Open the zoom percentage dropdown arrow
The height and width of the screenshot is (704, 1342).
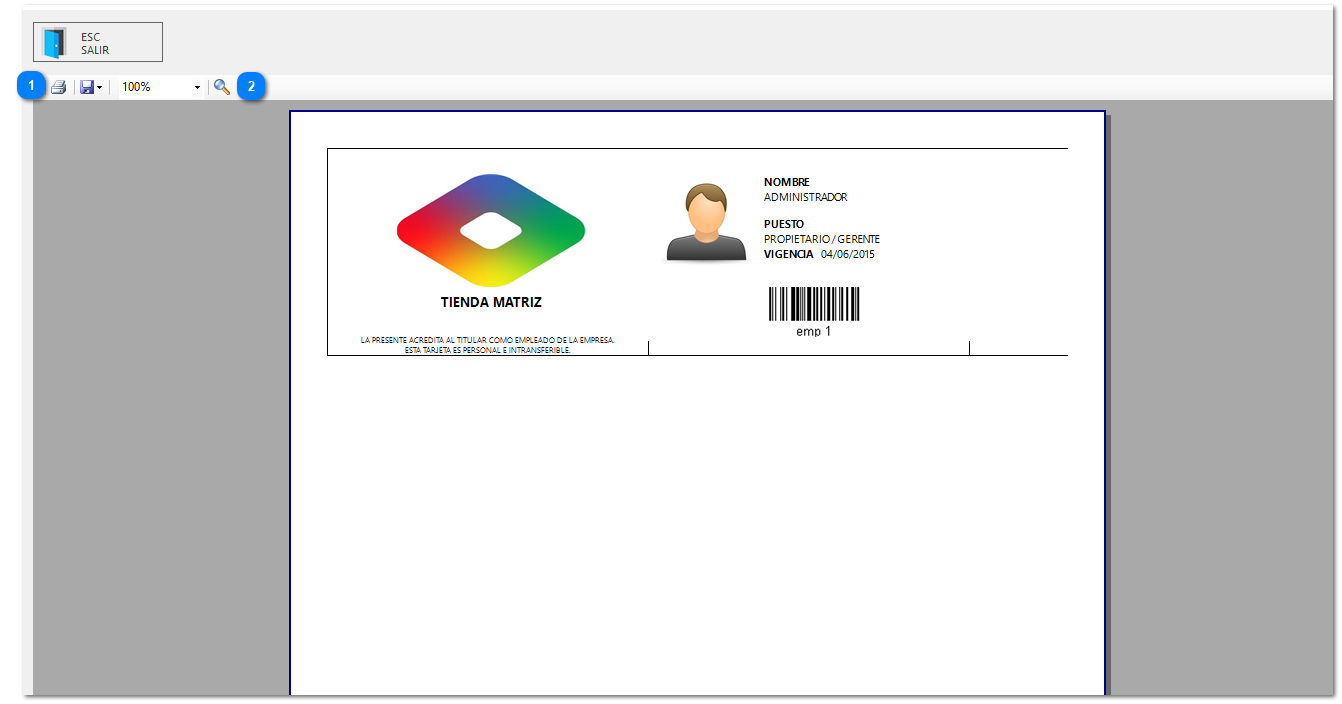[x=197, y=88]
